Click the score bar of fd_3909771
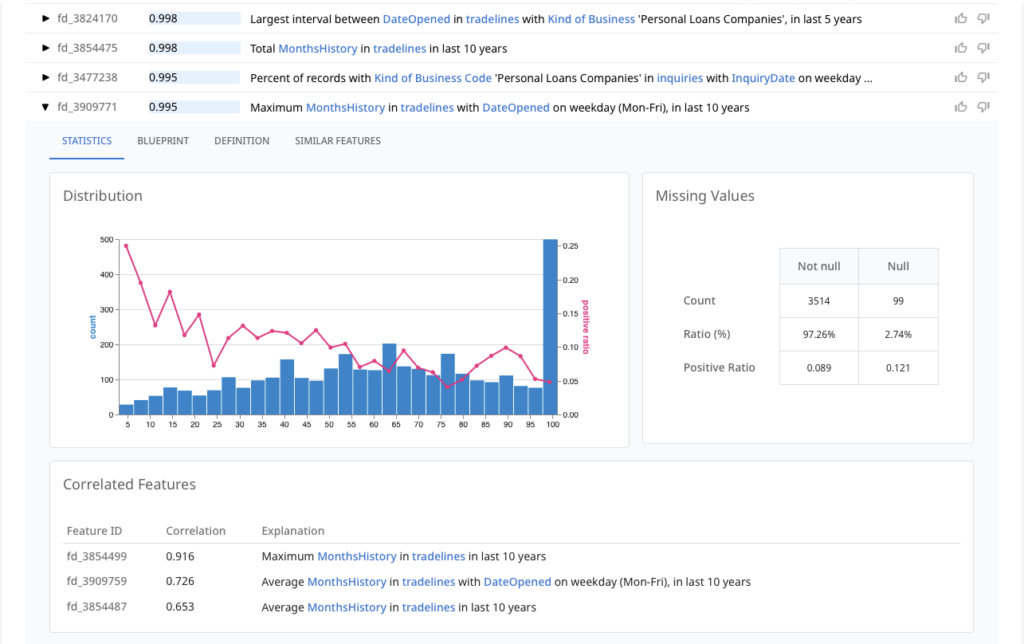This screenshot has height=644, width=1024. 195,106
